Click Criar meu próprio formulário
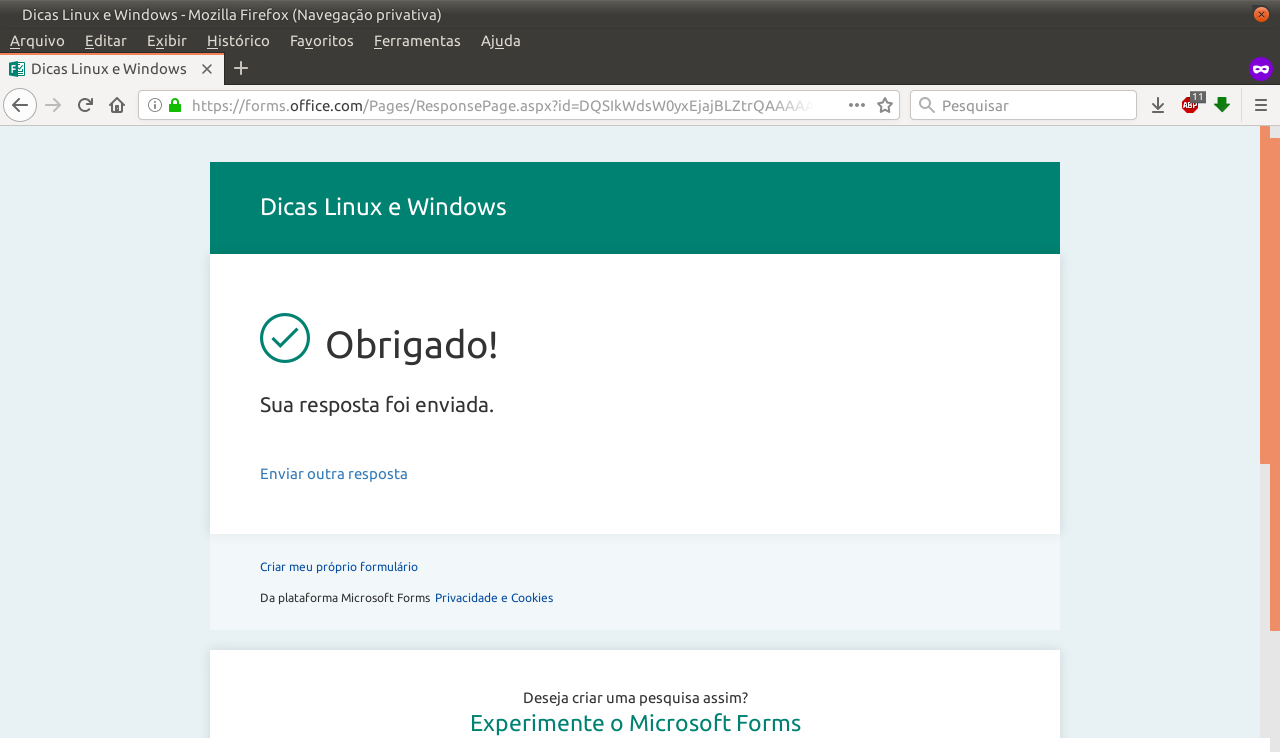 338,566
